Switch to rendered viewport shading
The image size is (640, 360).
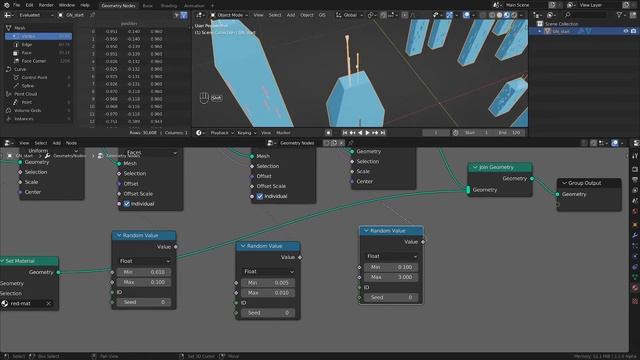click(x=514, y=15)
